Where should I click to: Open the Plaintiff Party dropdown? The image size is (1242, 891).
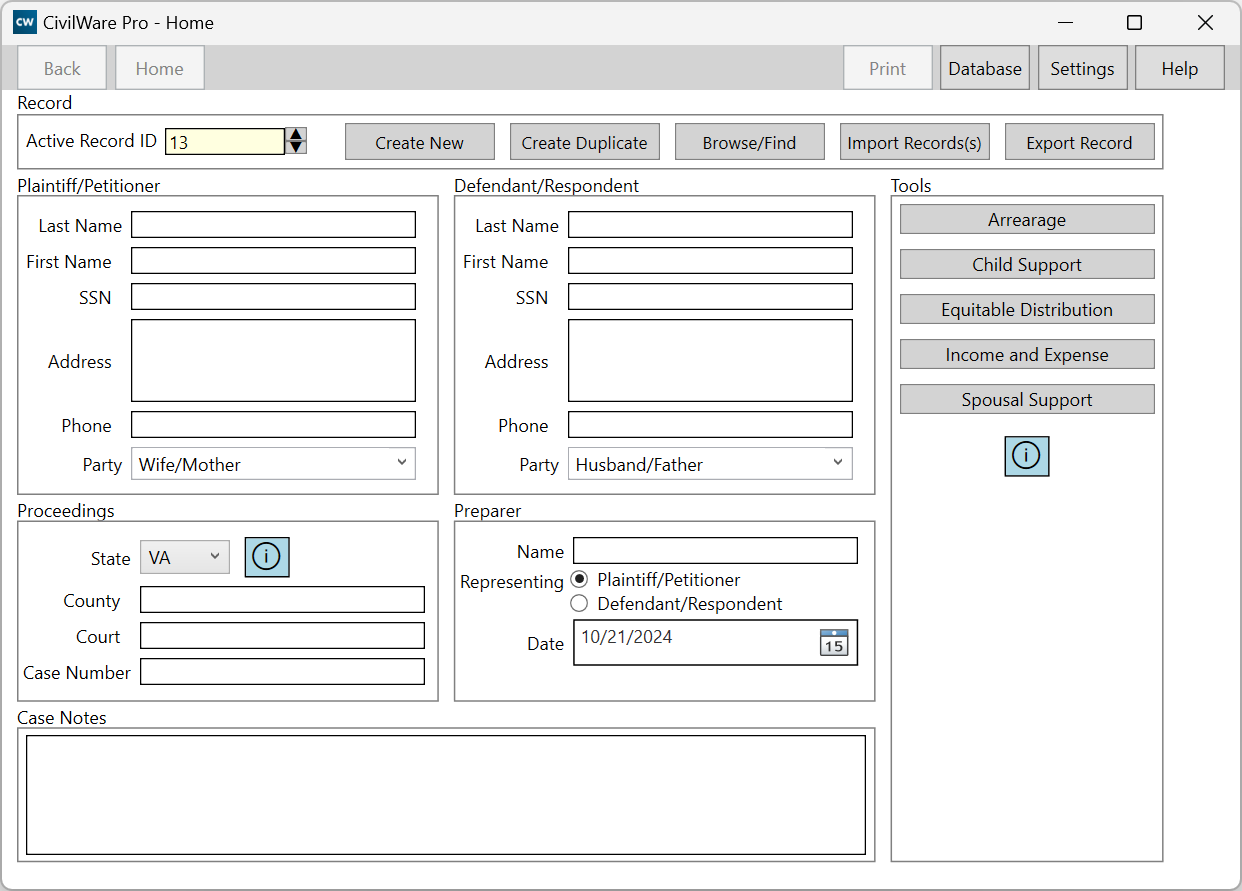tap(273, 464)
